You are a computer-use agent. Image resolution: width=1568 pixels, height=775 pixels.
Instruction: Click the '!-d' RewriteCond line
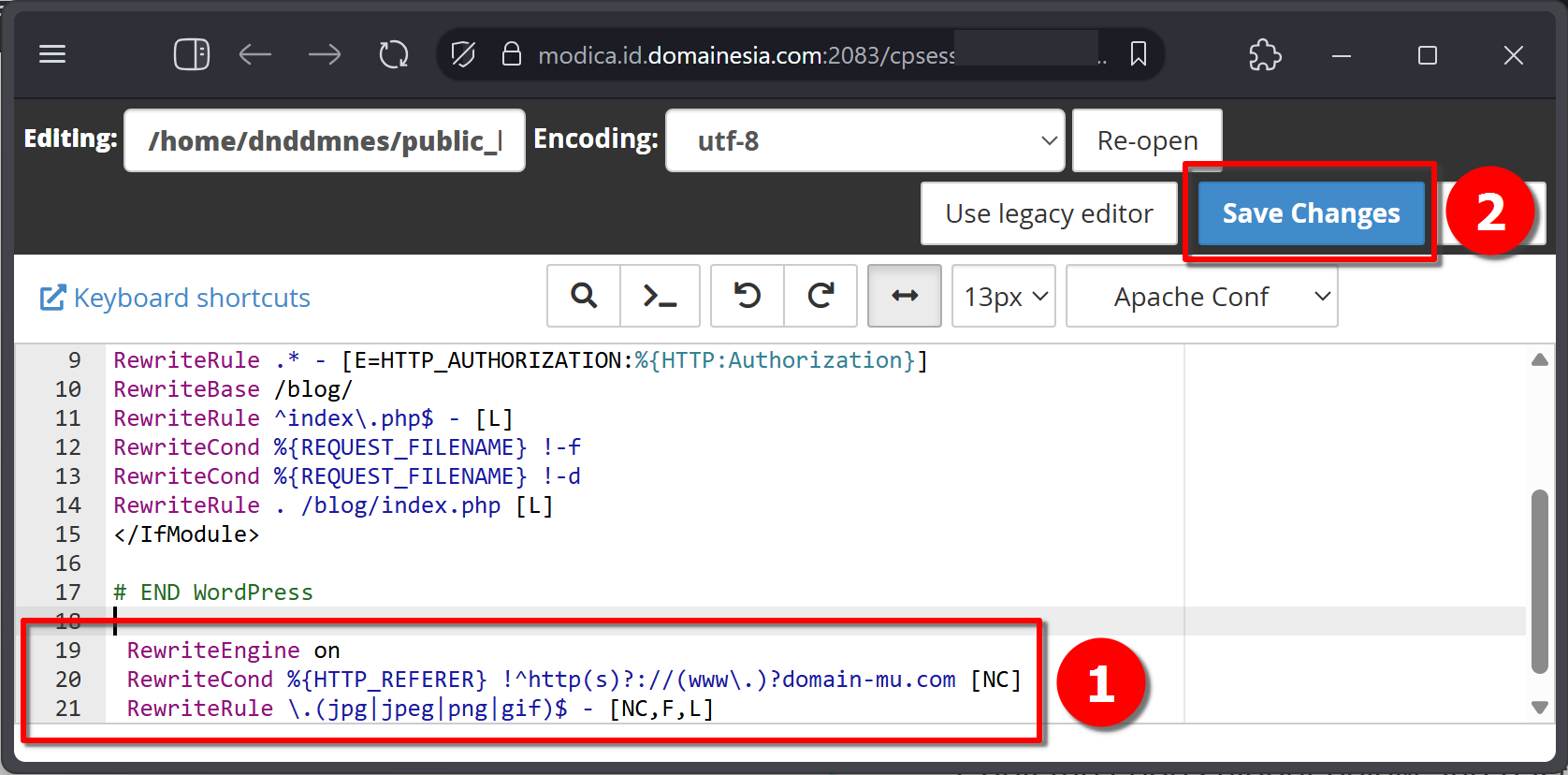pyautogui.click(x=347, y=475)
